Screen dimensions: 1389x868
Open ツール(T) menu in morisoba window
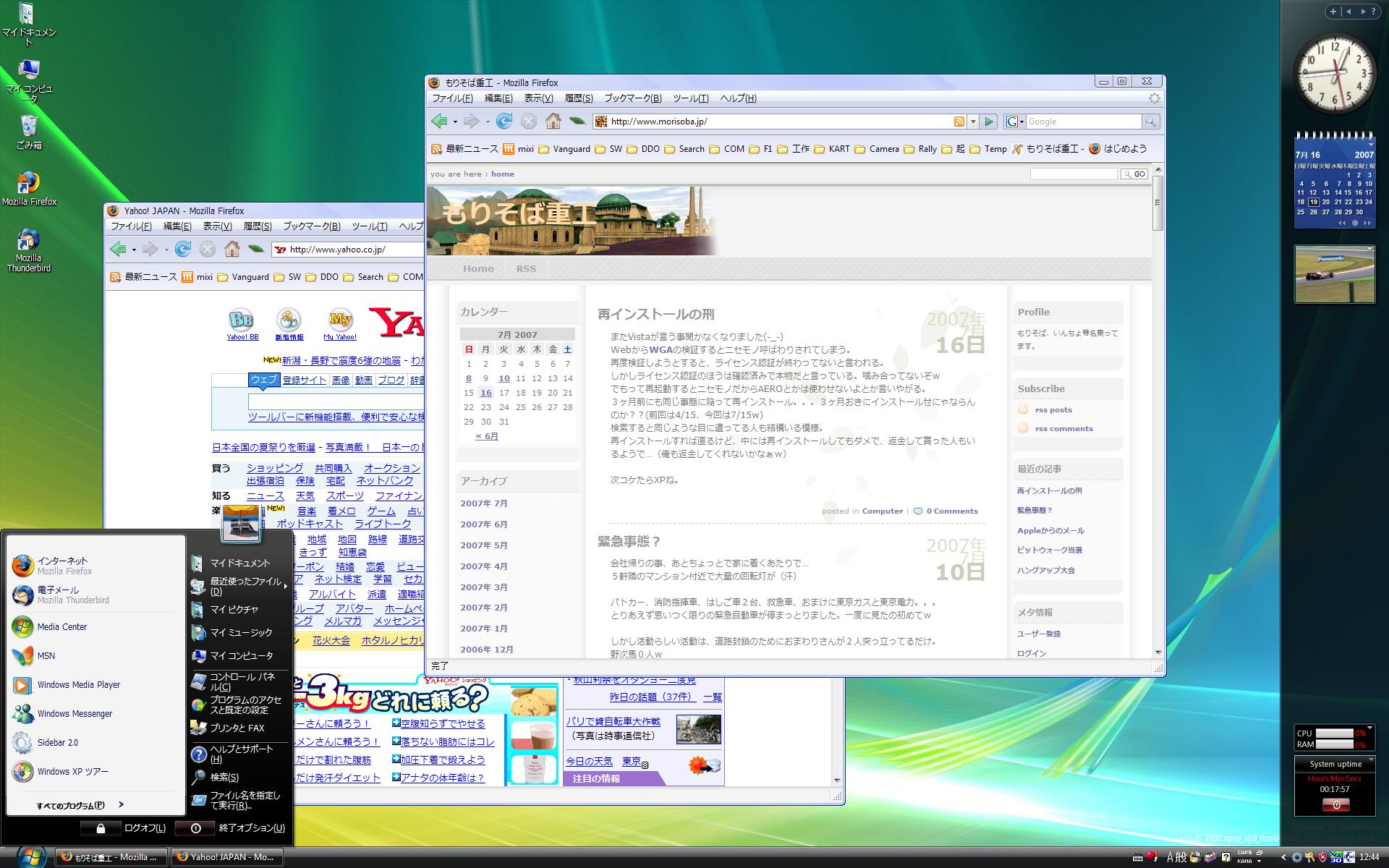tap(690, 98)
